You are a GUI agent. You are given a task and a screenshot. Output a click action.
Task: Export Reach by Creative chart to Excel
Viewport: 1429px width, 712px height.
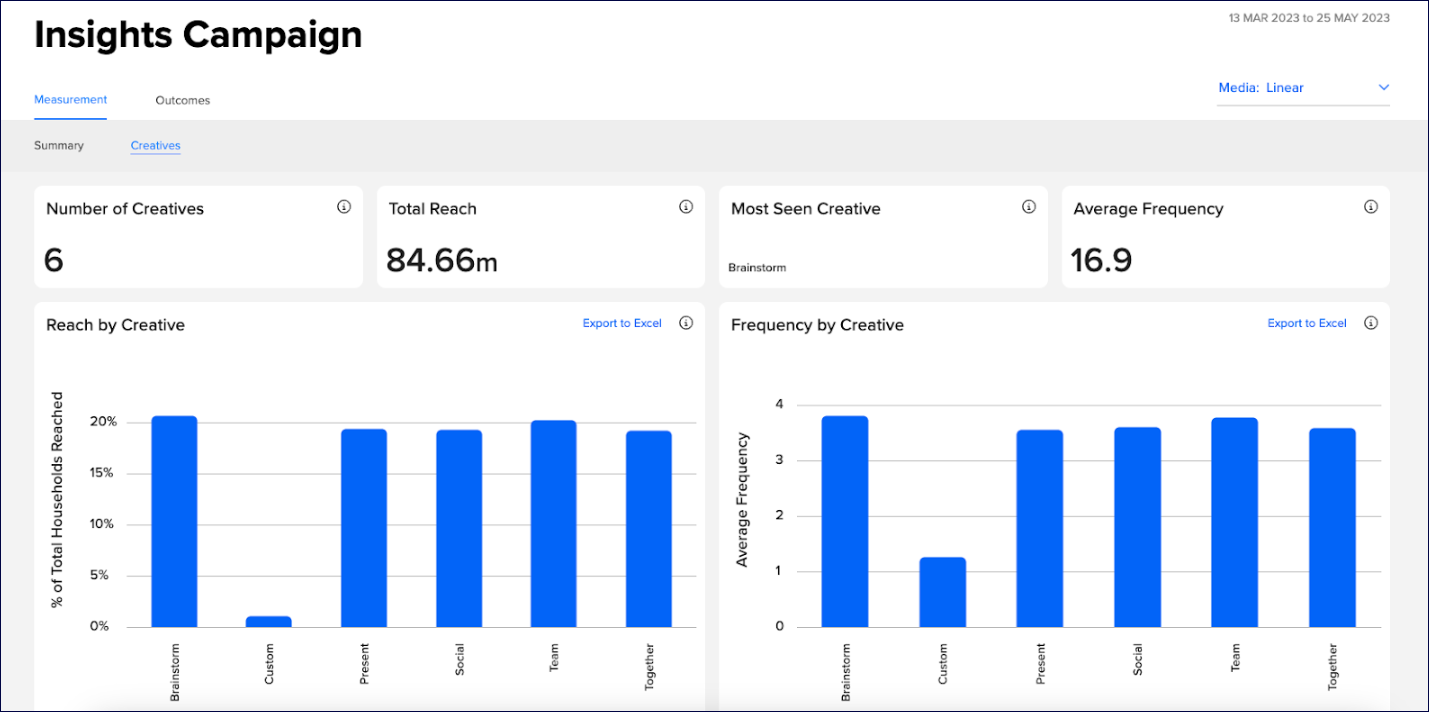pyautogui.click(x=622, y=323)
